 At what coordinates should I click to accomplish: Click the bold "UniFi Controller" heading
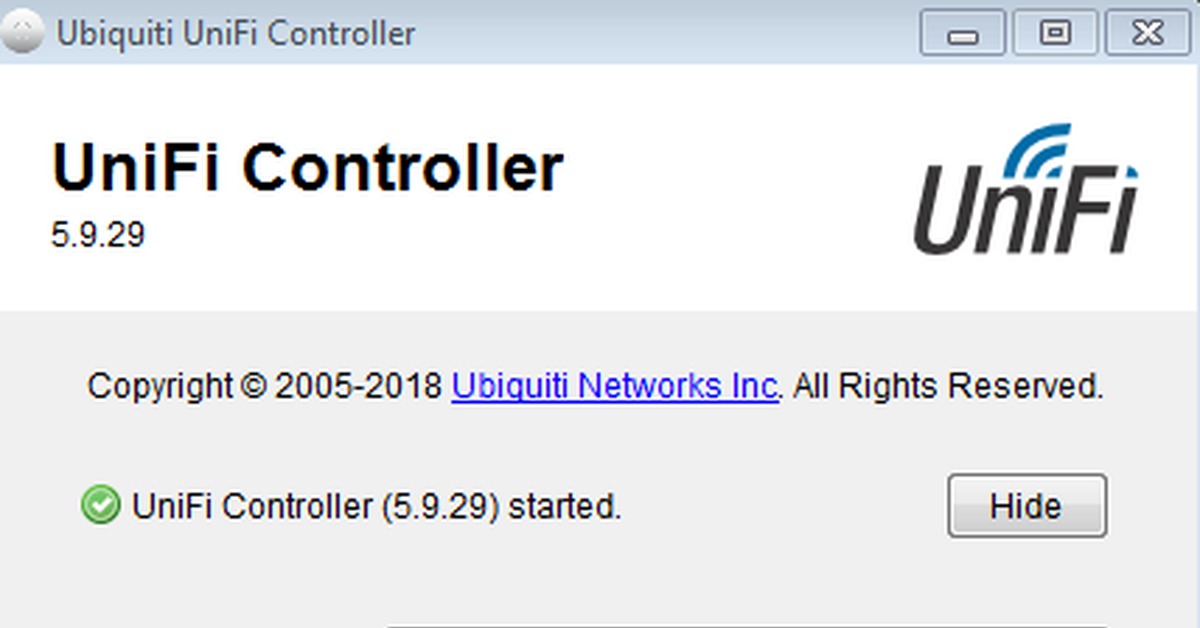click(308, 167)
